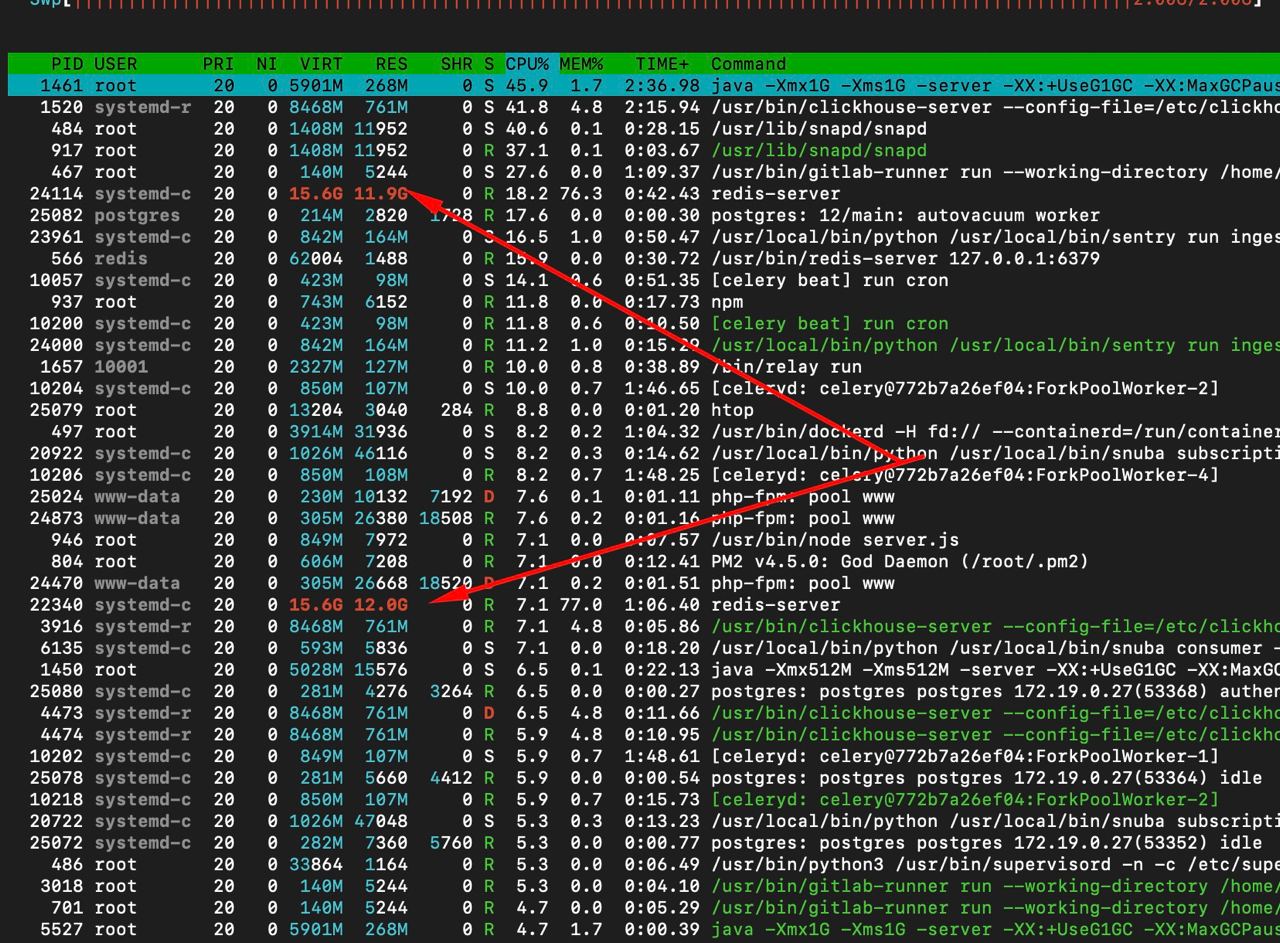Select redis-server row with PID 22340
1280x943 pixels.
[644, 605]
